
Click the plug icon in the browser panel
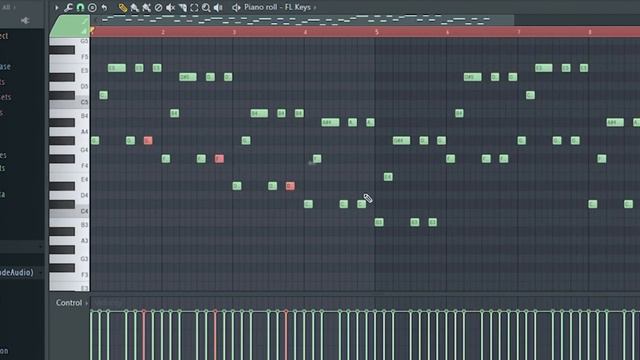point(25,20)
